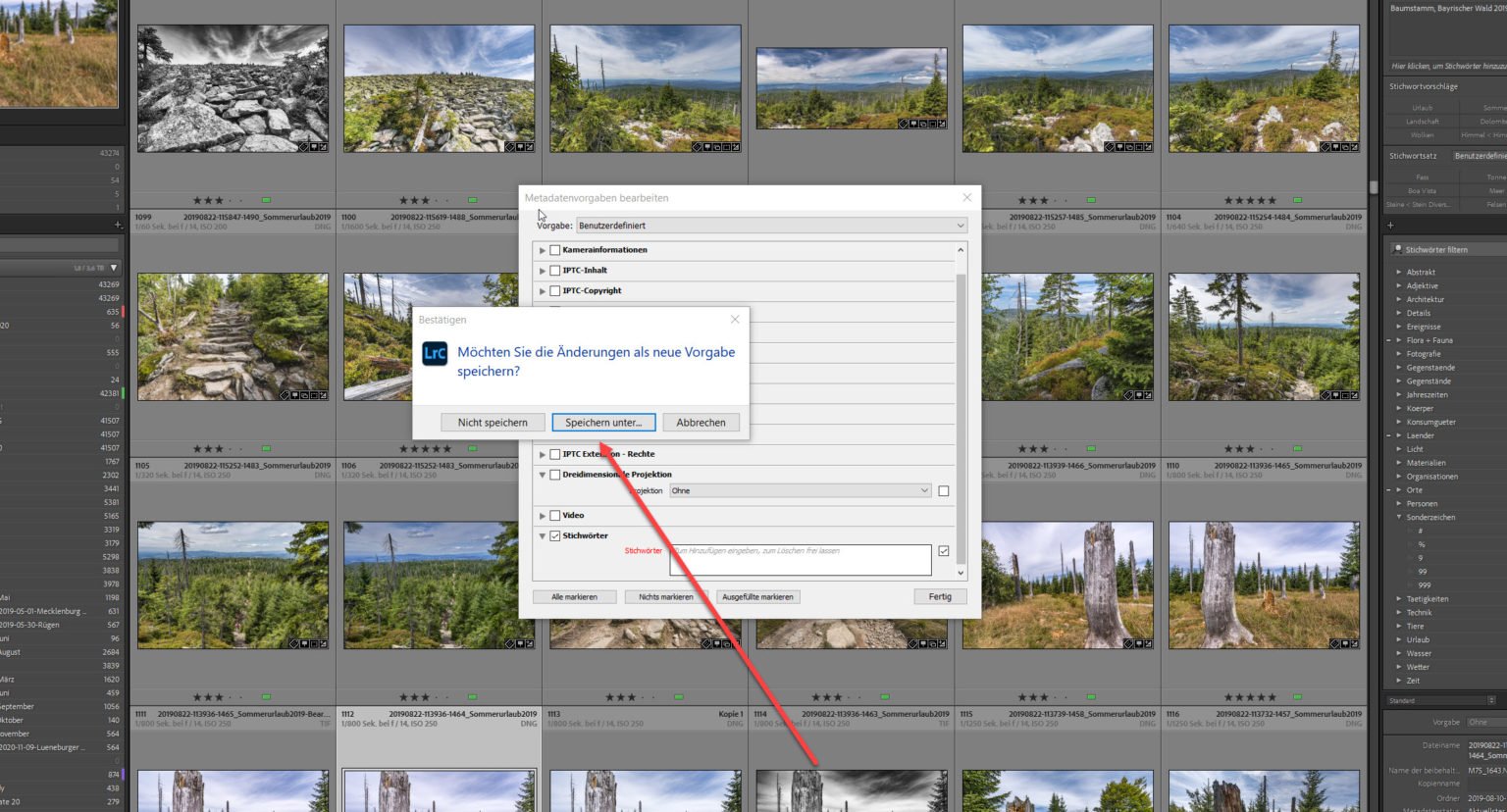Expand the IPTC Extension - Rechte triangle
This screenshot has width=1507, height=812.
click(x=542, y=454)
